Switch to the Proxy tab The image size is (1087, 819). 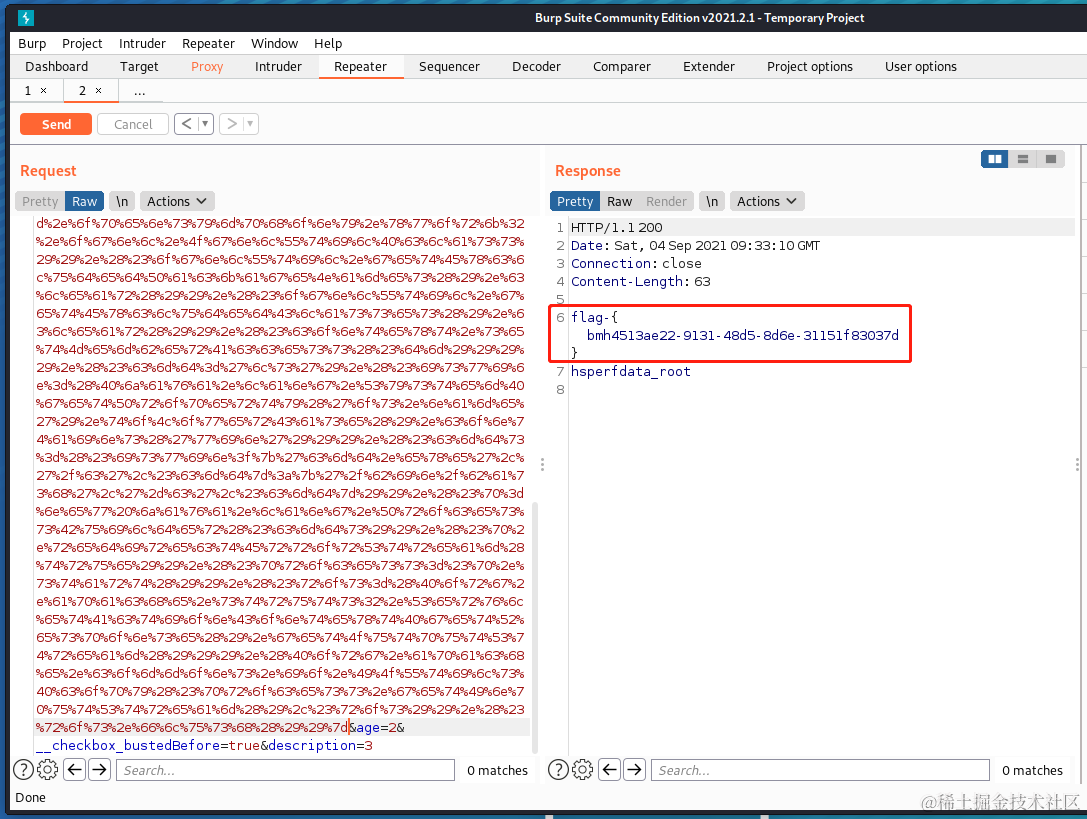pyautogui.click(x=207, y=67)
